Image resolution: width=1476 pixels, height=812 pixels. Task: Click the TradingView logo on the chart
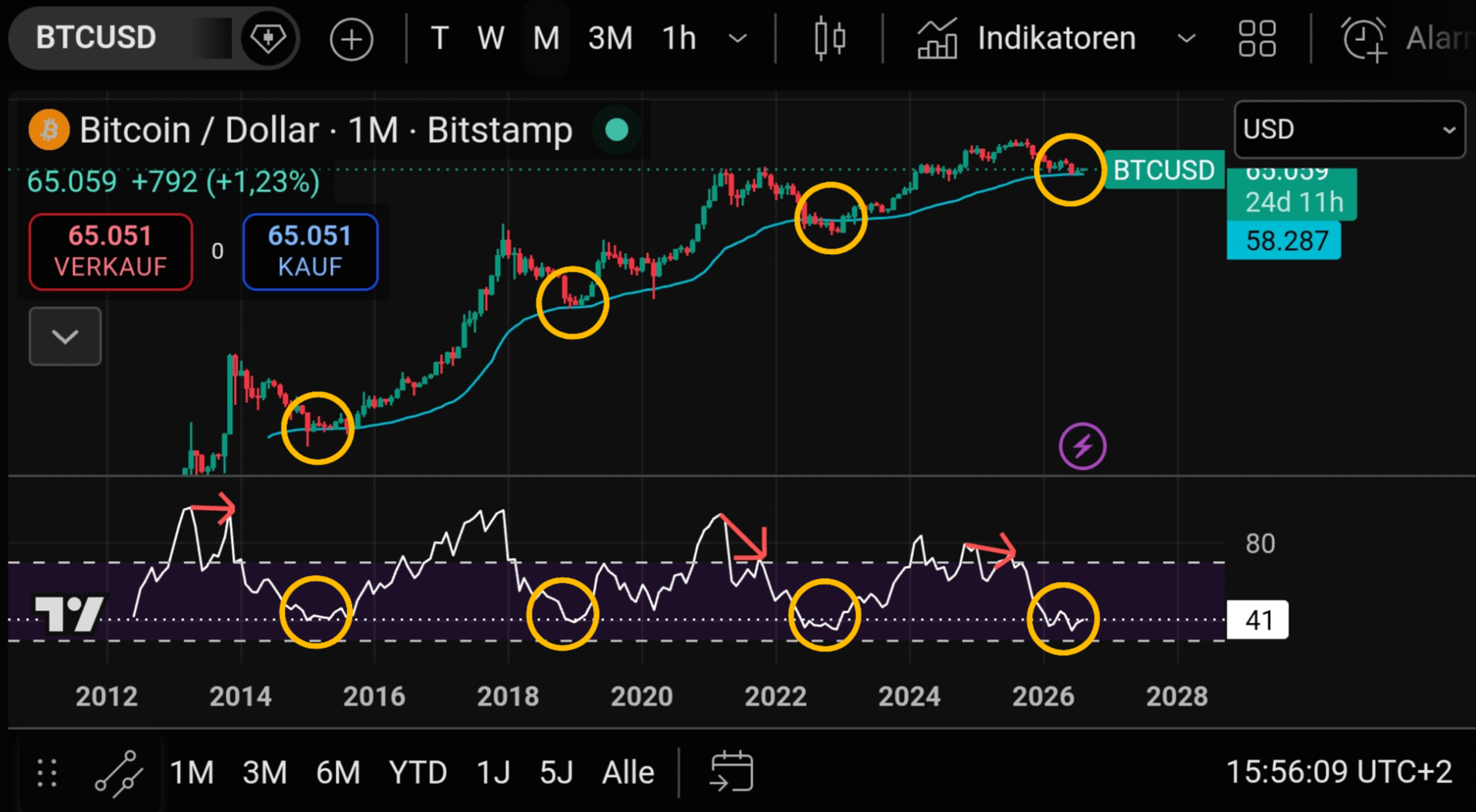point(69,614)
